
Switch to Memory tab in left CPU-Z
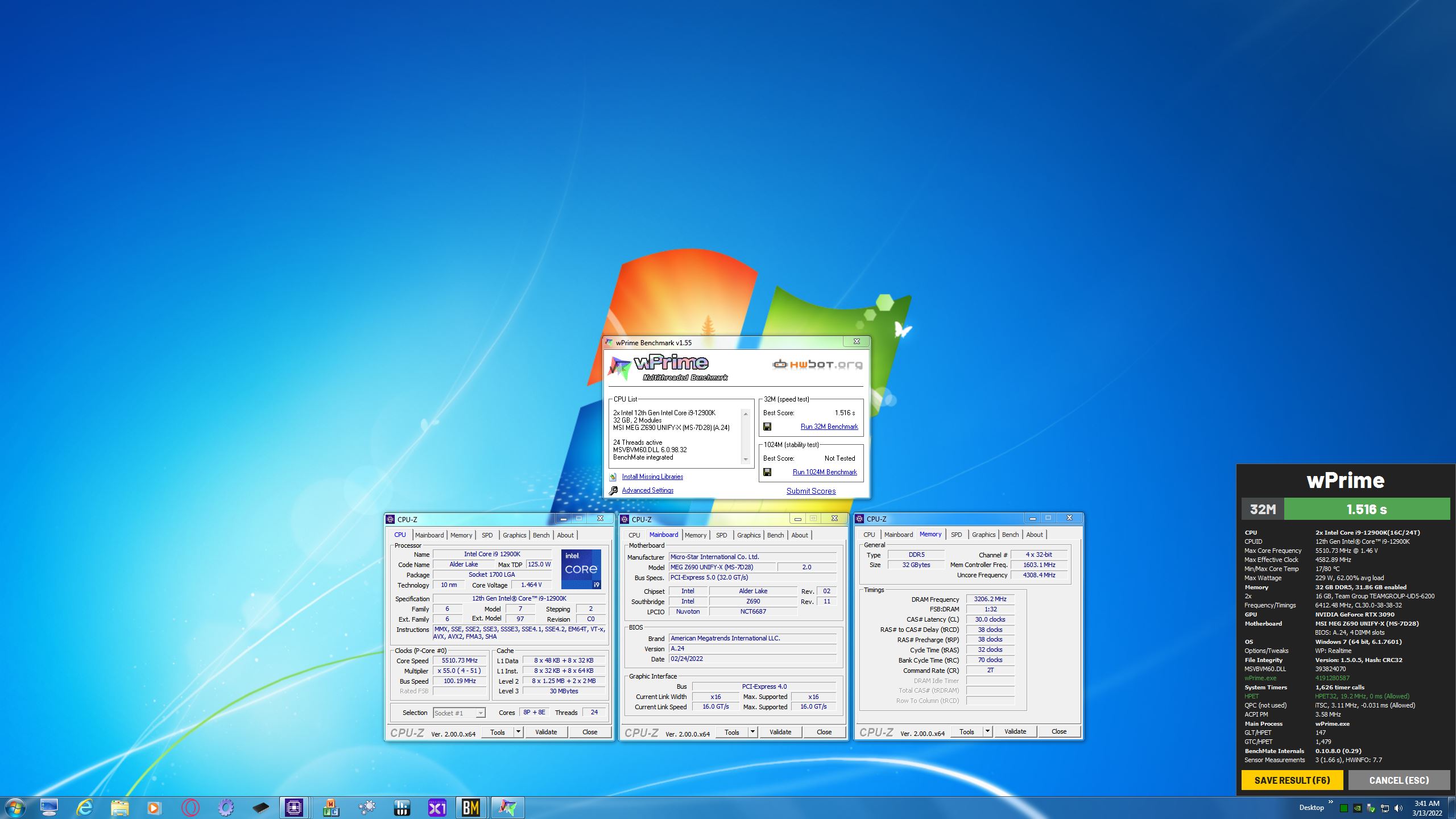(x=461, y=535)
